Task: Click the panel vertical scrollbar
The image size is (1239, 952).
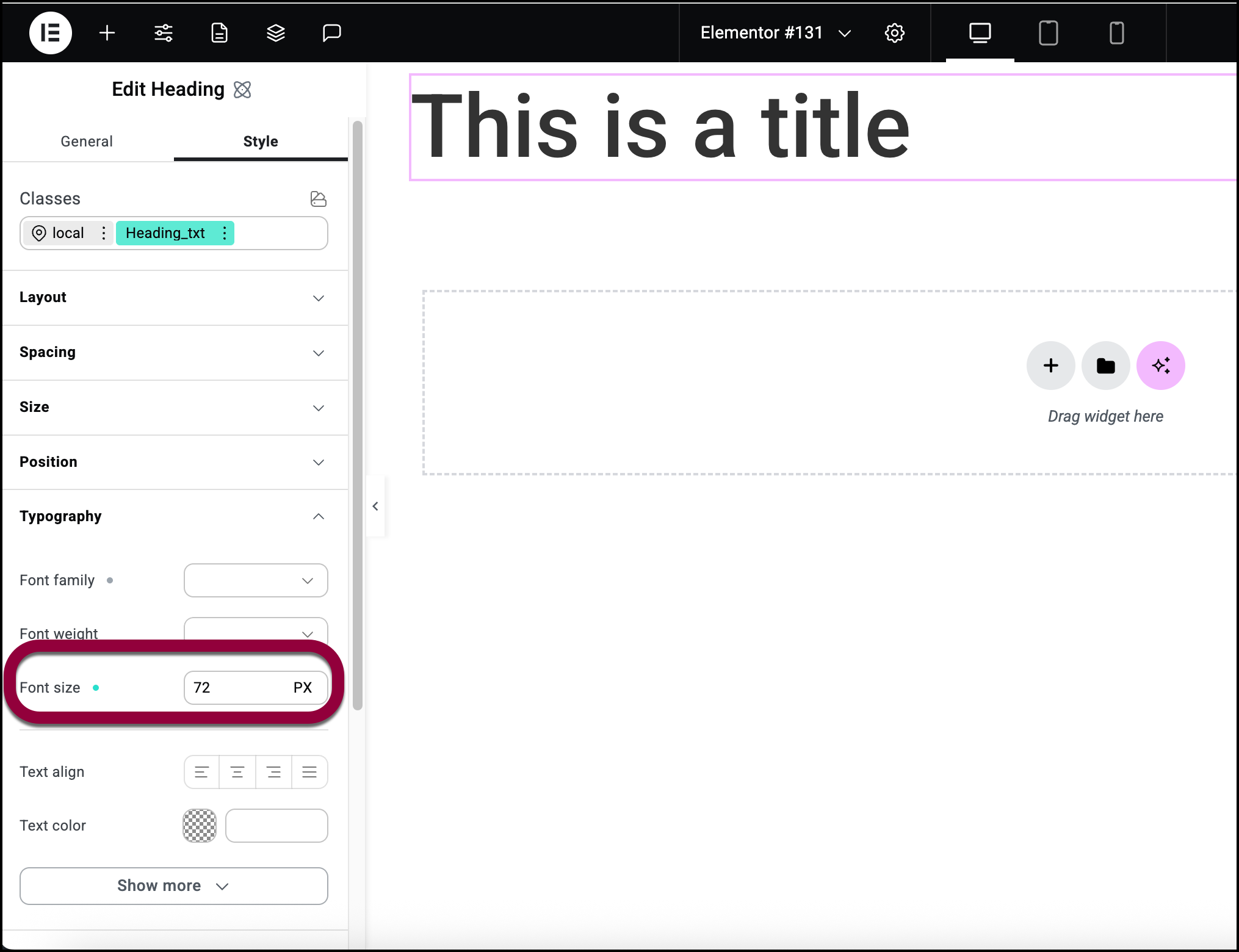Action: pyautogui.click(x=358, y=415)
